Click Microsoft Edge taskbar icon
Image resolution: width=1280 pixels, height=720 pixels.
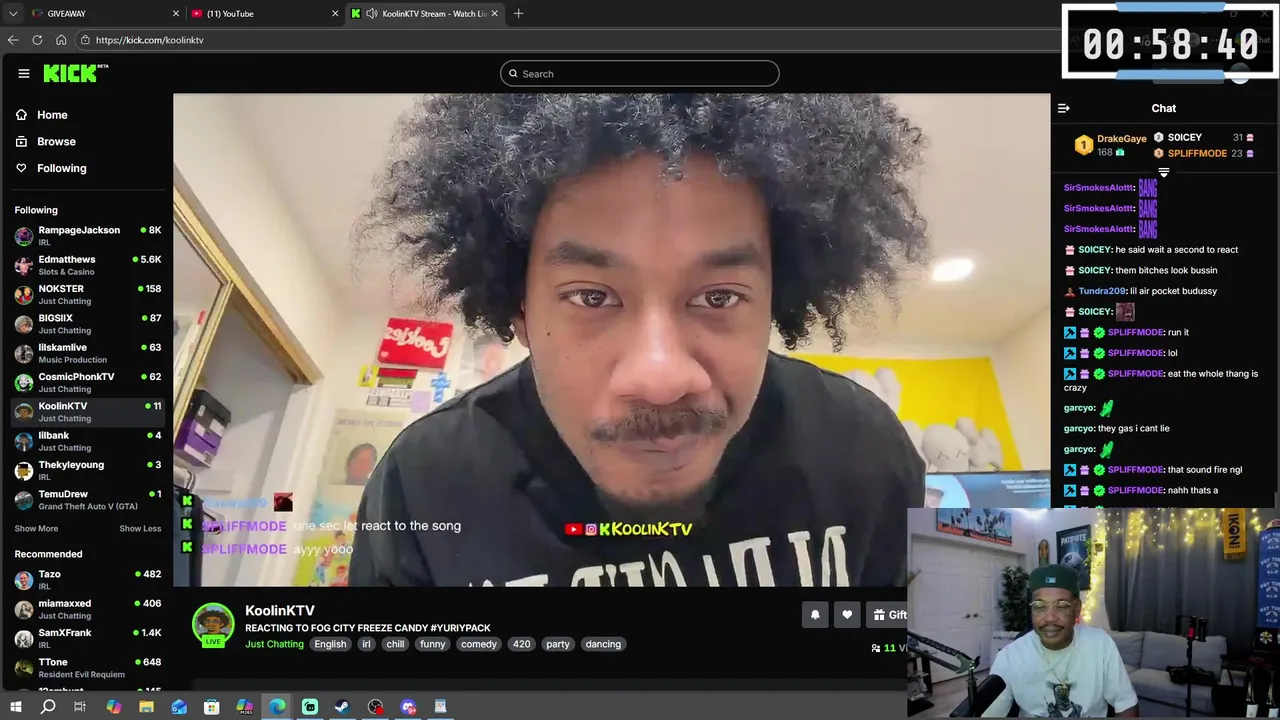click(x=277, y=707)
